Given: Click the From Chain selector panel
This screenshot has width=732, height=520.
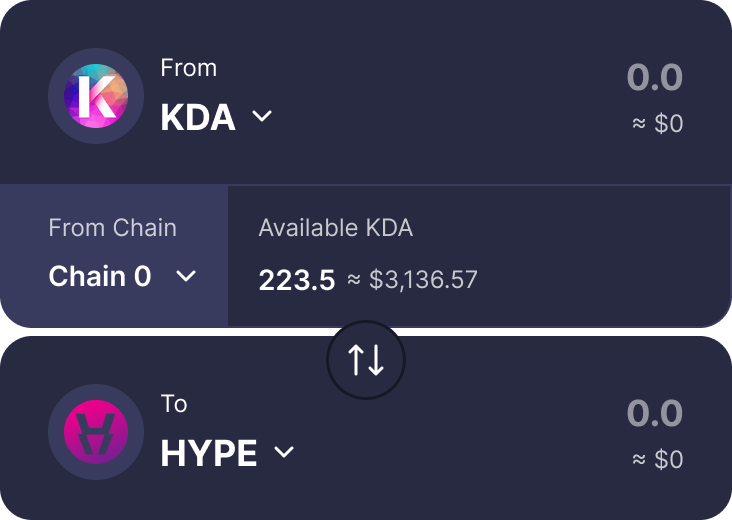Looking at the screenshot, I should click(x=114, y=256).
